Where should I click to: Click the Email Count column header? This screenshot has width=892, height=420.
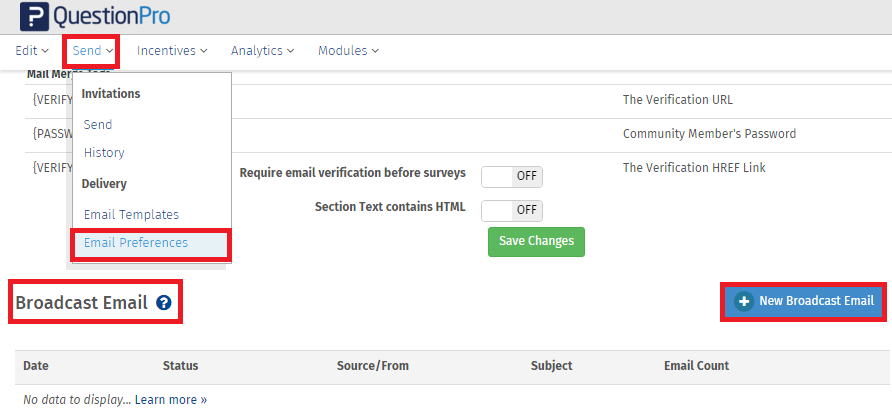pos(696,366)
